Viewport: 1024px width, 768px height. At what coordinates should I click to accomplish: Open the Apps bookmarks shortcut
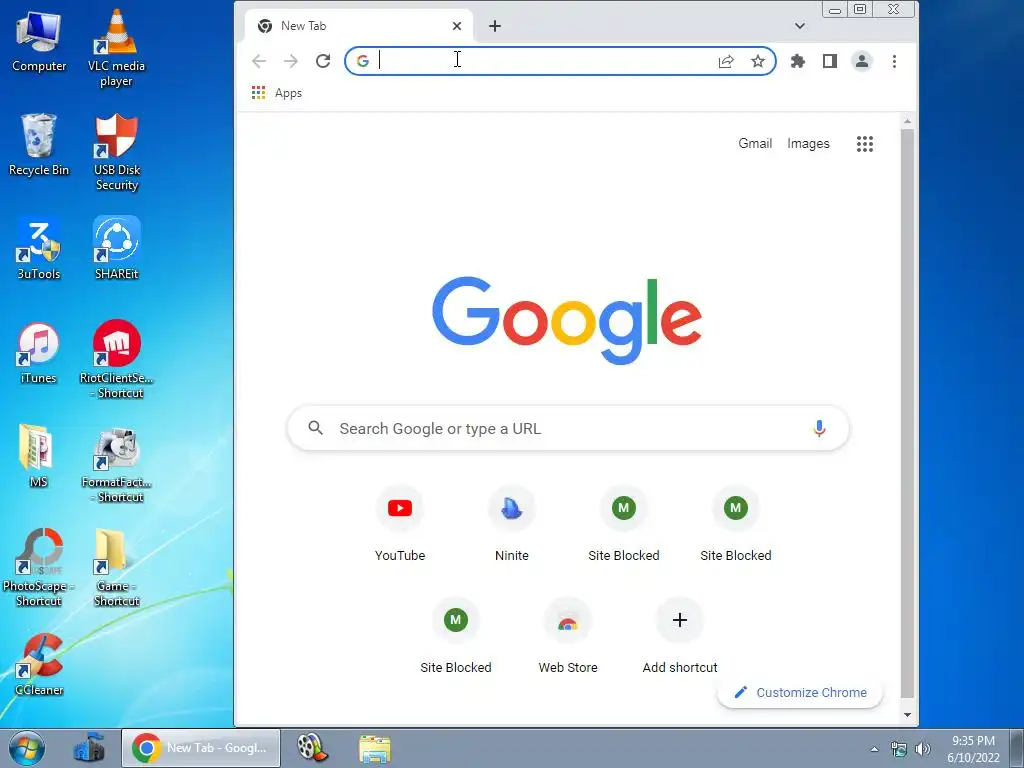click(x=277, y=93)
